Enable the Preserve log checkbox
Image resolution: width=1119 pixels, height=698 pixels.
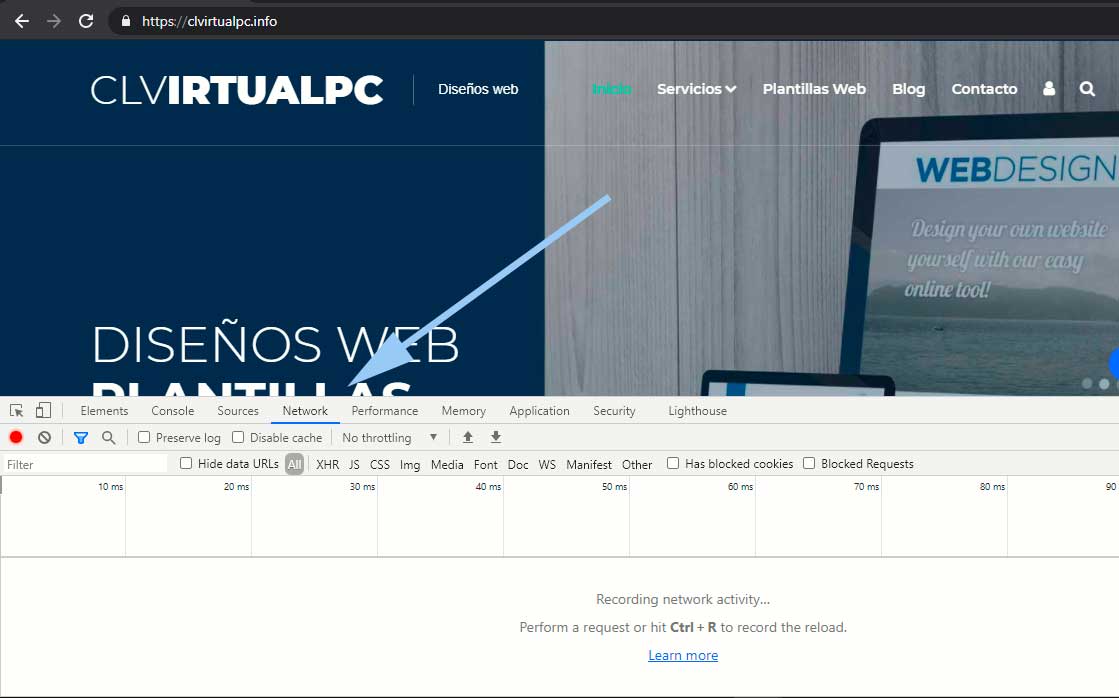click(144, 437)
